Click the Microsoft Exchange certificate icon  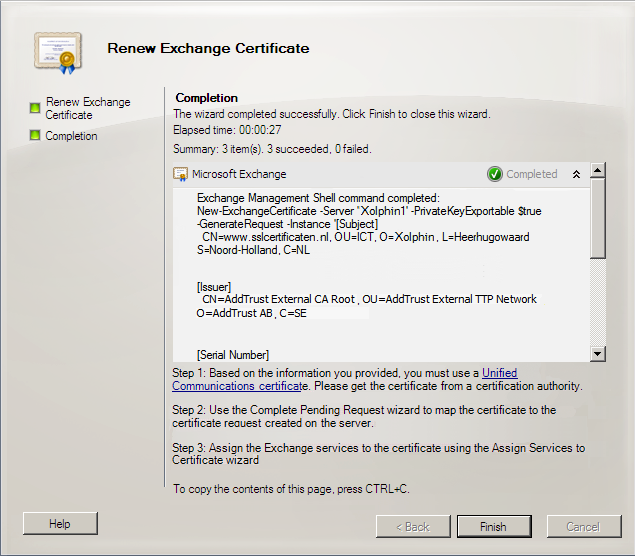[x=180, y=174]
